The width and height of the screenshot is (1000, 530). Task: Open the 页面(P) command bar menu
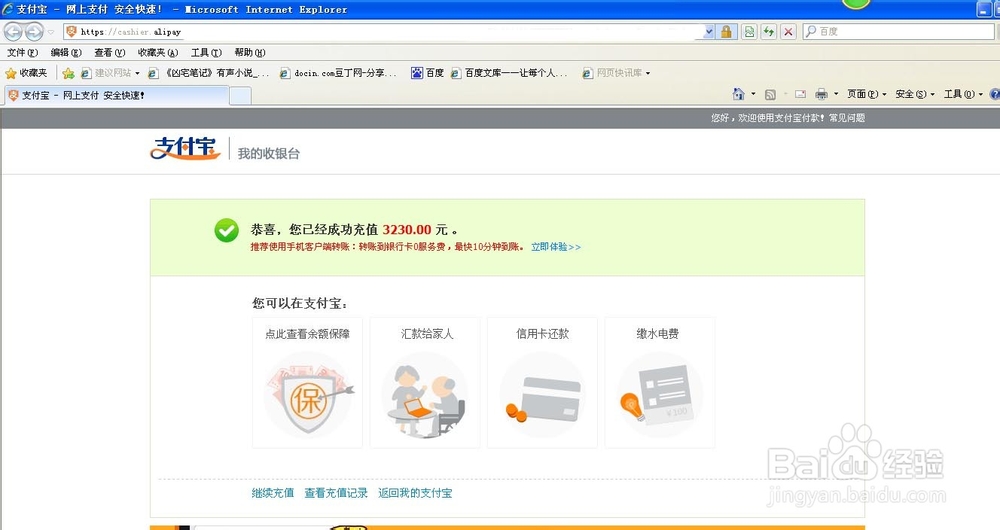[866, 94]
